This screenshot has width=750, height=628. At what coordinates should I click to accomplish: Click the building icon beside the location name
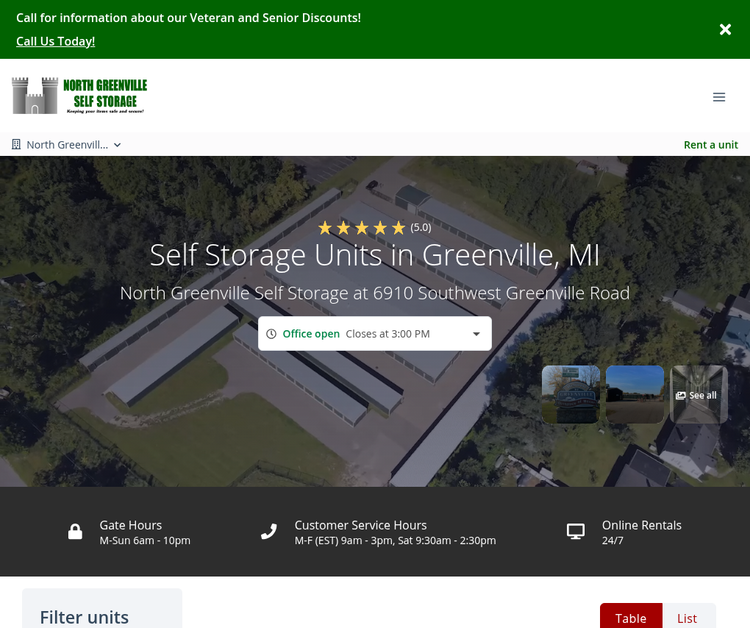[16, 145]
